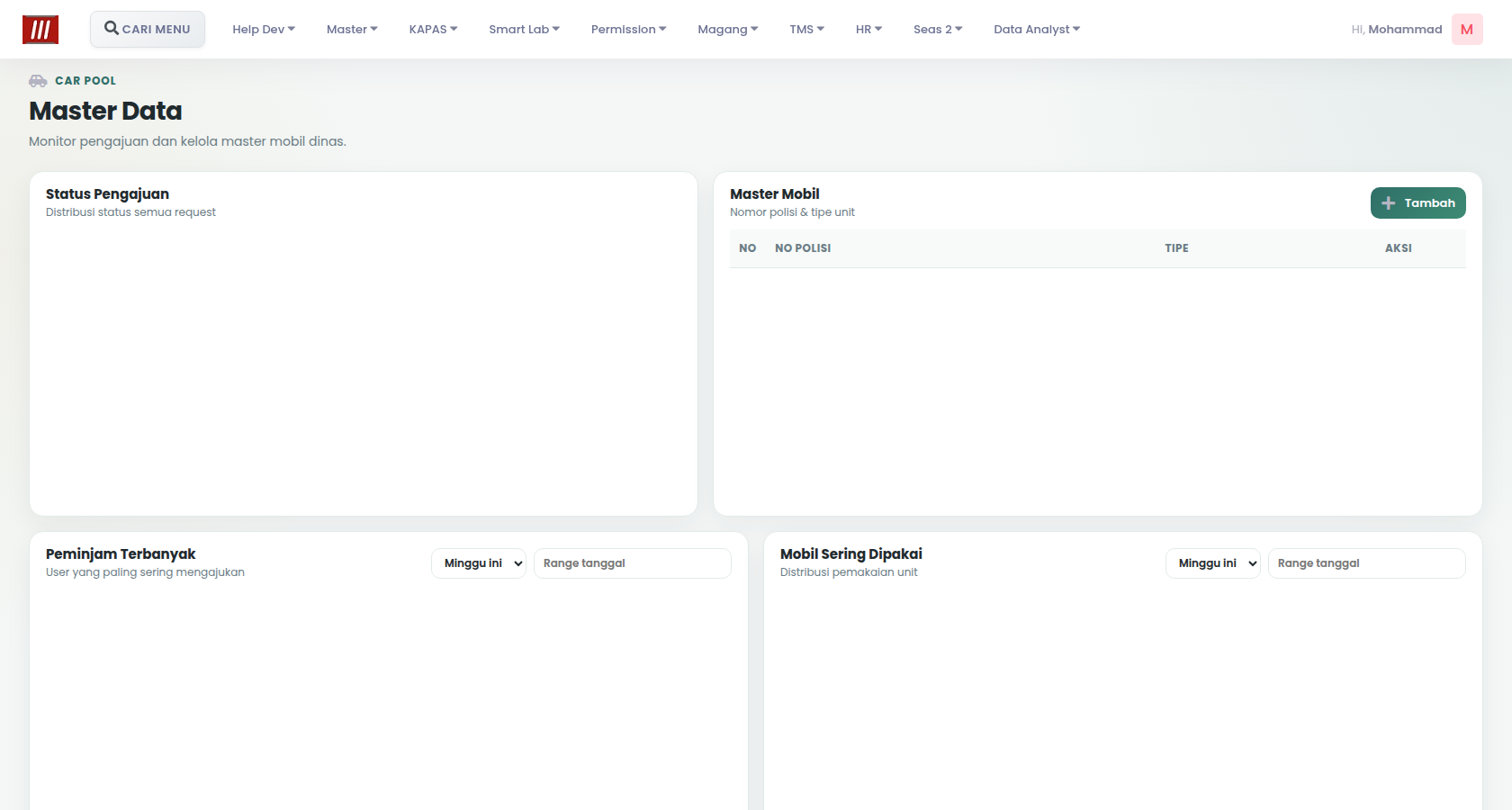This screenshot has height=810, width=1512.
Task: Click the Master Data page heading
Action: [105, 112]
